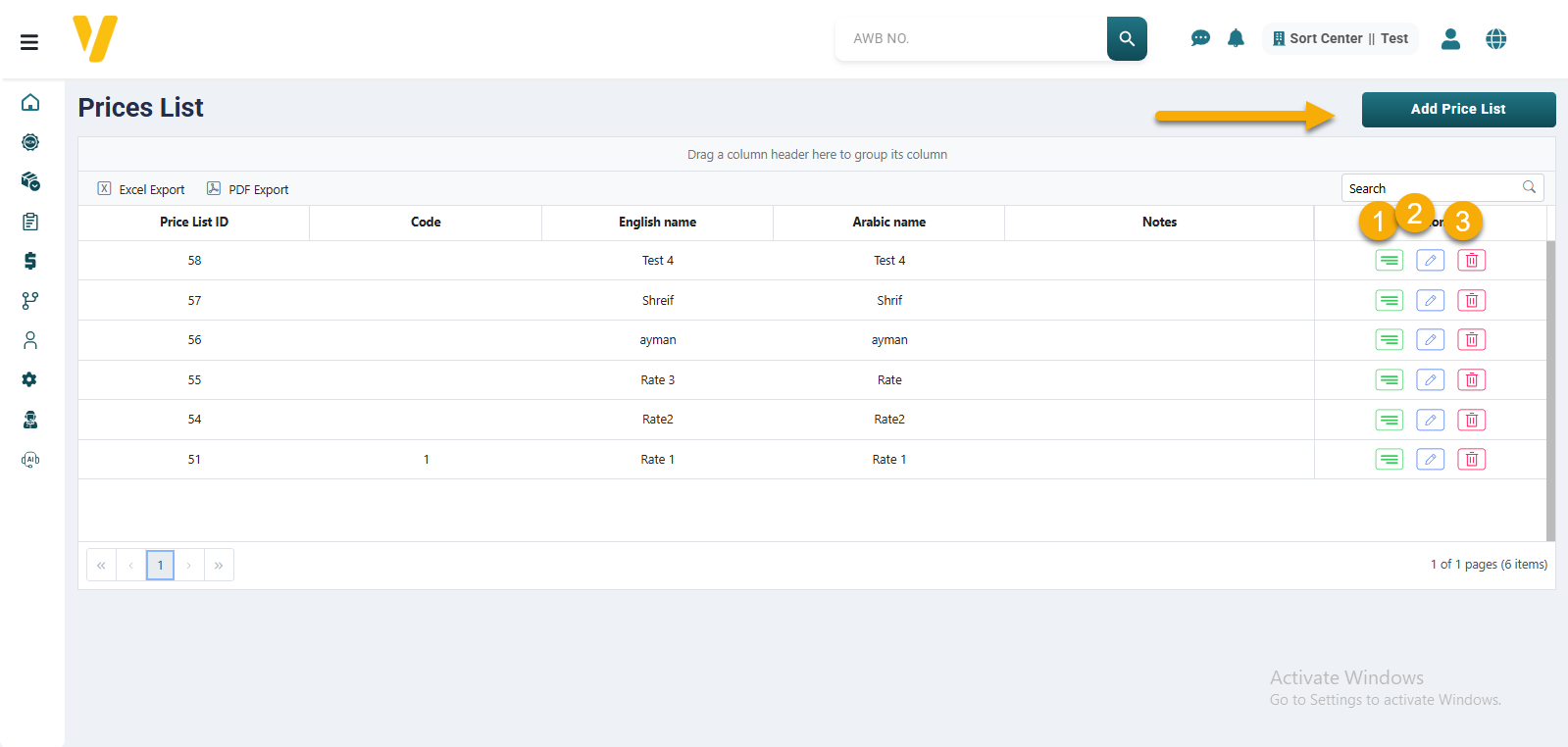1568x747 pixels.
Task: Select English name cell Rate2
Action: 657,420
